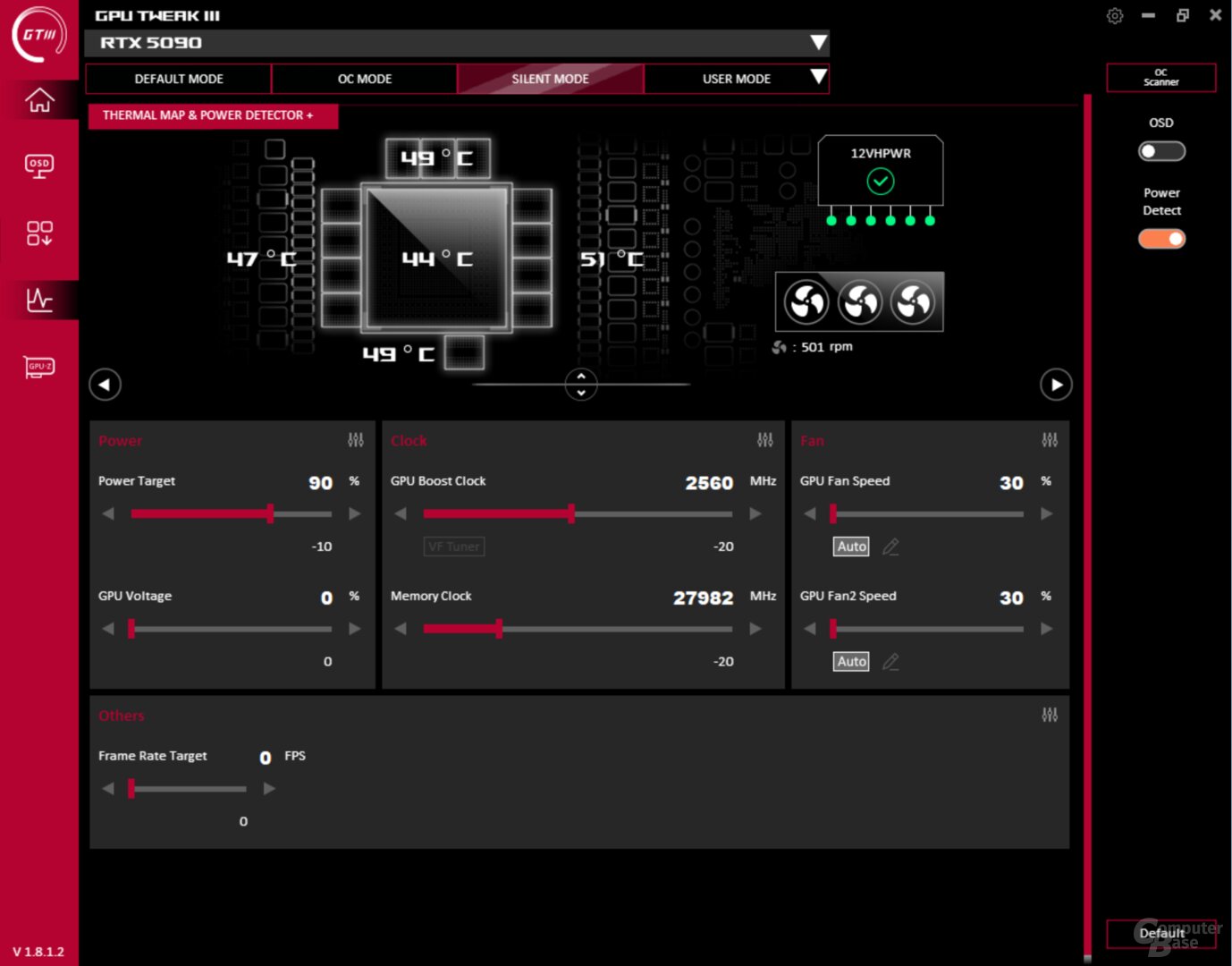Expand Thermal Map & Power Detector +
Viewport: 1232px width, 966px height.
point(214,115)
